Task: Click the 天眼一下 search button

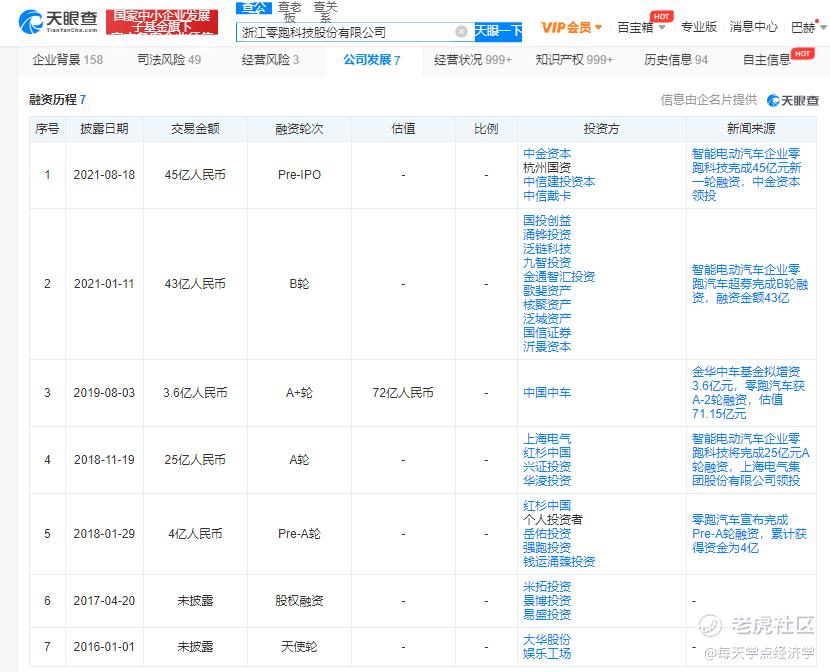Action: pos(497,31)
